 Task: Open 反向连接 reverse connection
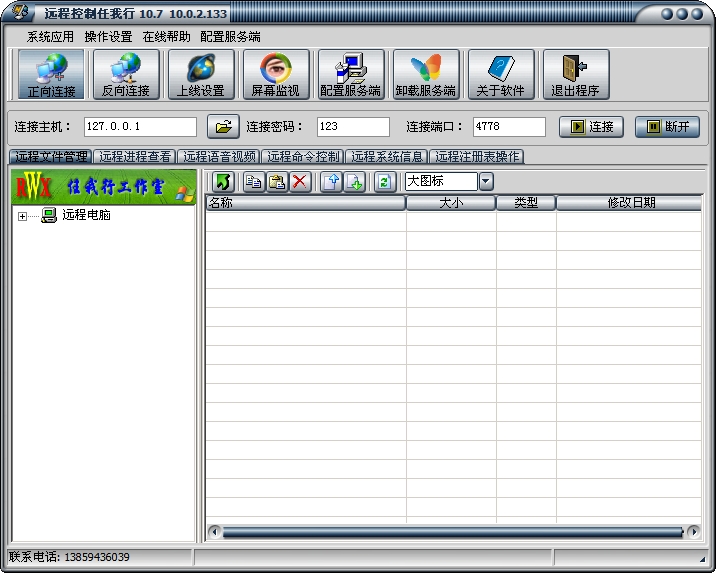[x=126, y=74]
